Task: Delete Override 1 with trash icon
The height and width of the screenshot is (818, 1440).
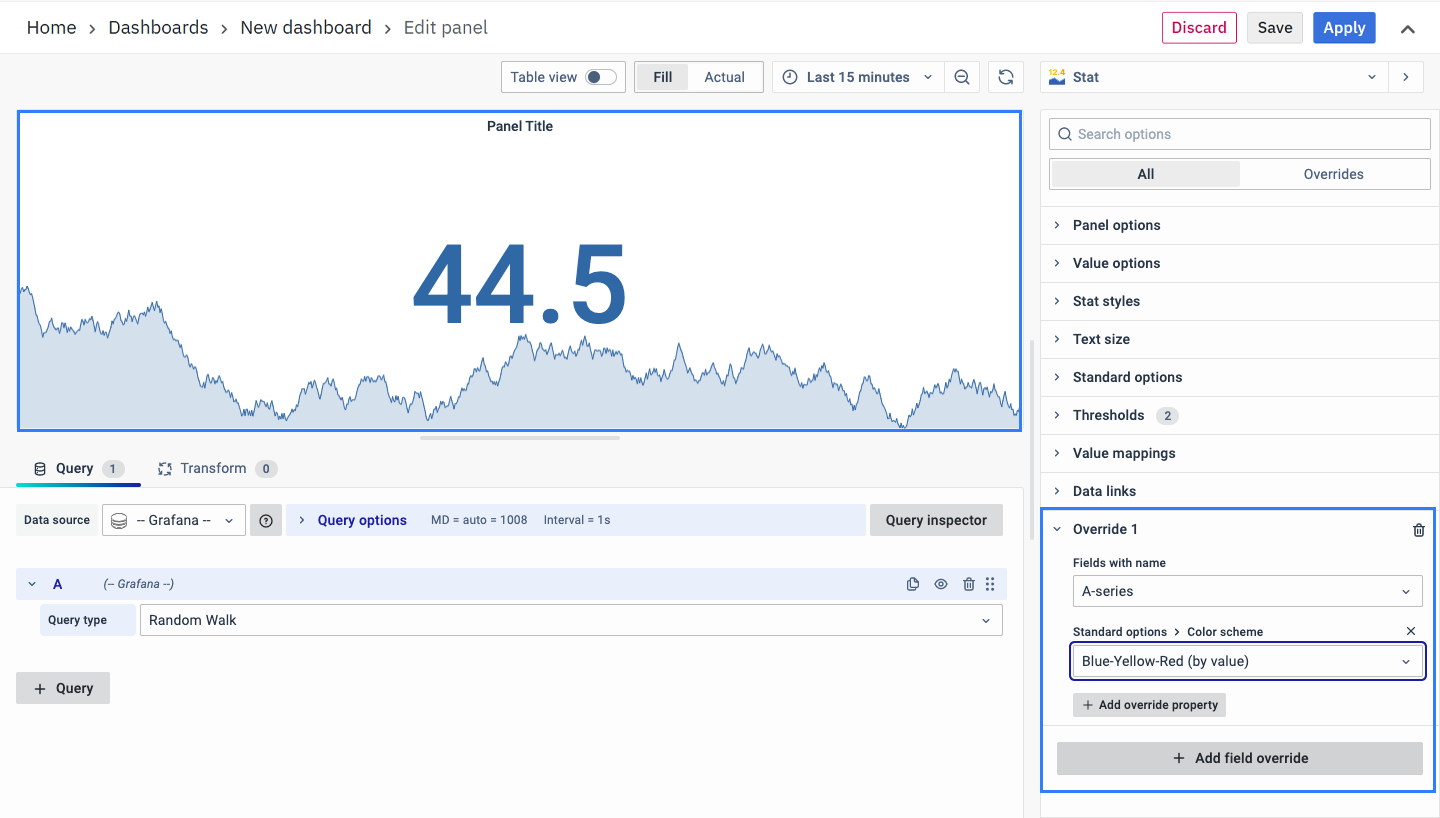Action: coord(1418,530)
